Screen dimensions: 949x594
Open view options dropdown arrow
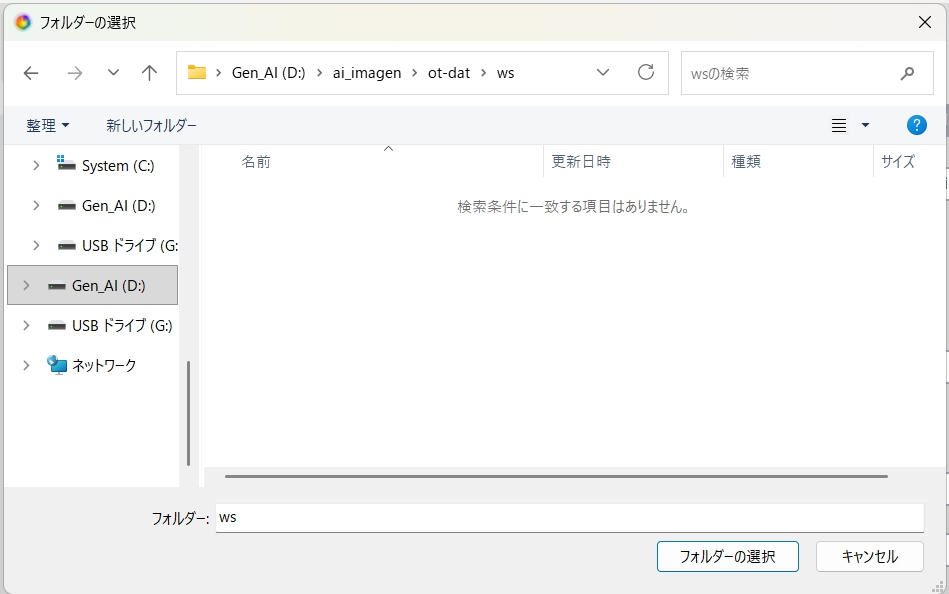pos(865,125)
